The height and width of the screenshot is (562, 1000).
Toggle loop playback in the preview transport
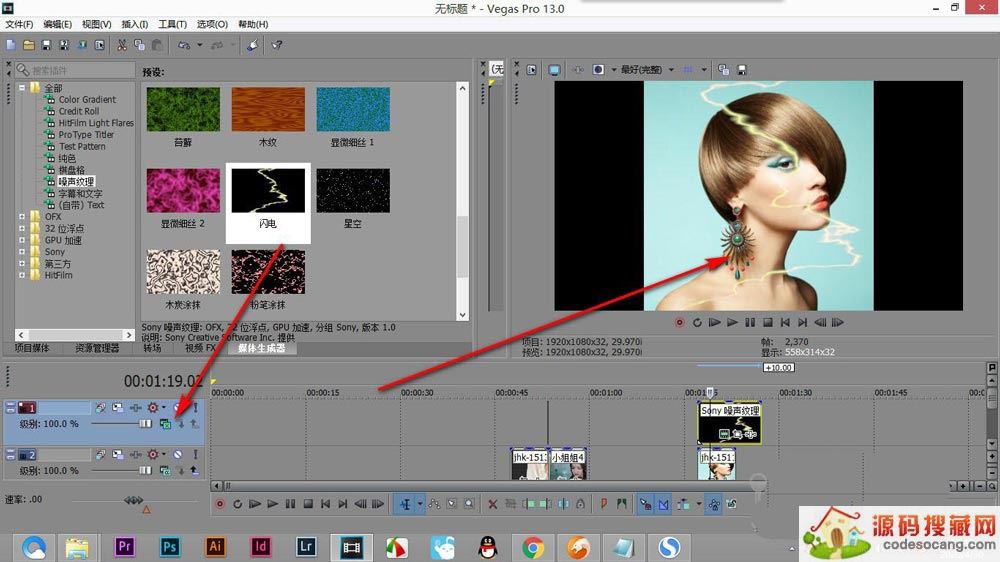(697, 323)
